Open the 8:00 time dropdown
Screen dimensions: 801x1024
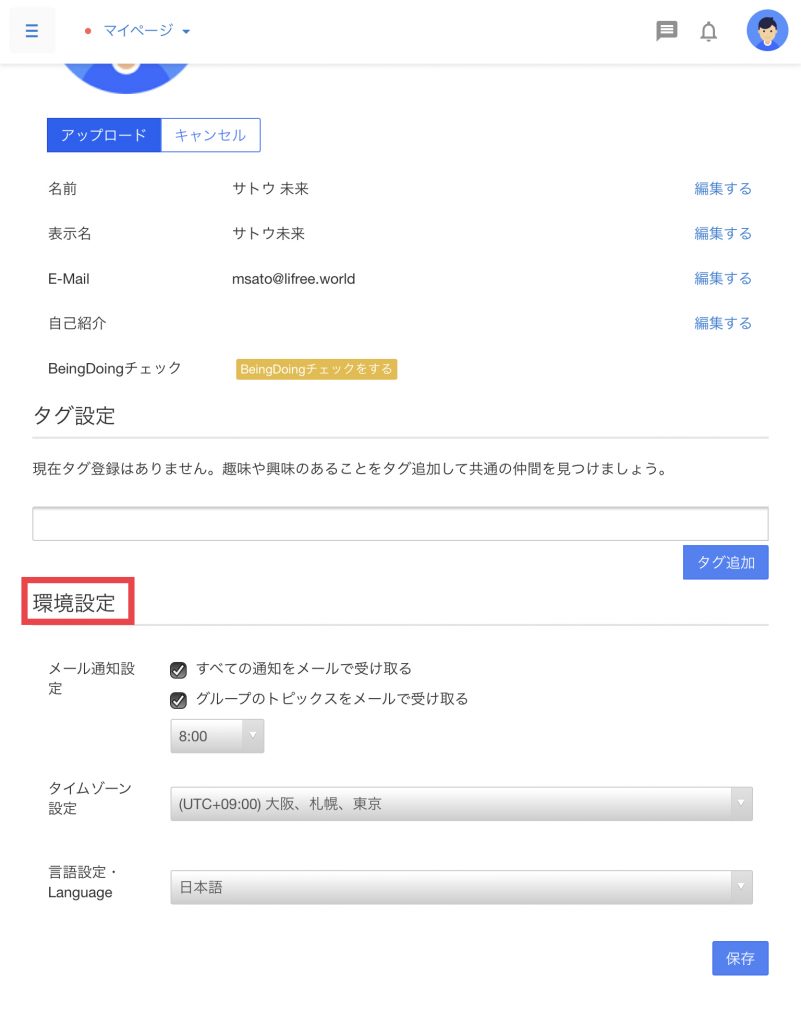pyautogui.click(x=217, y=737)
